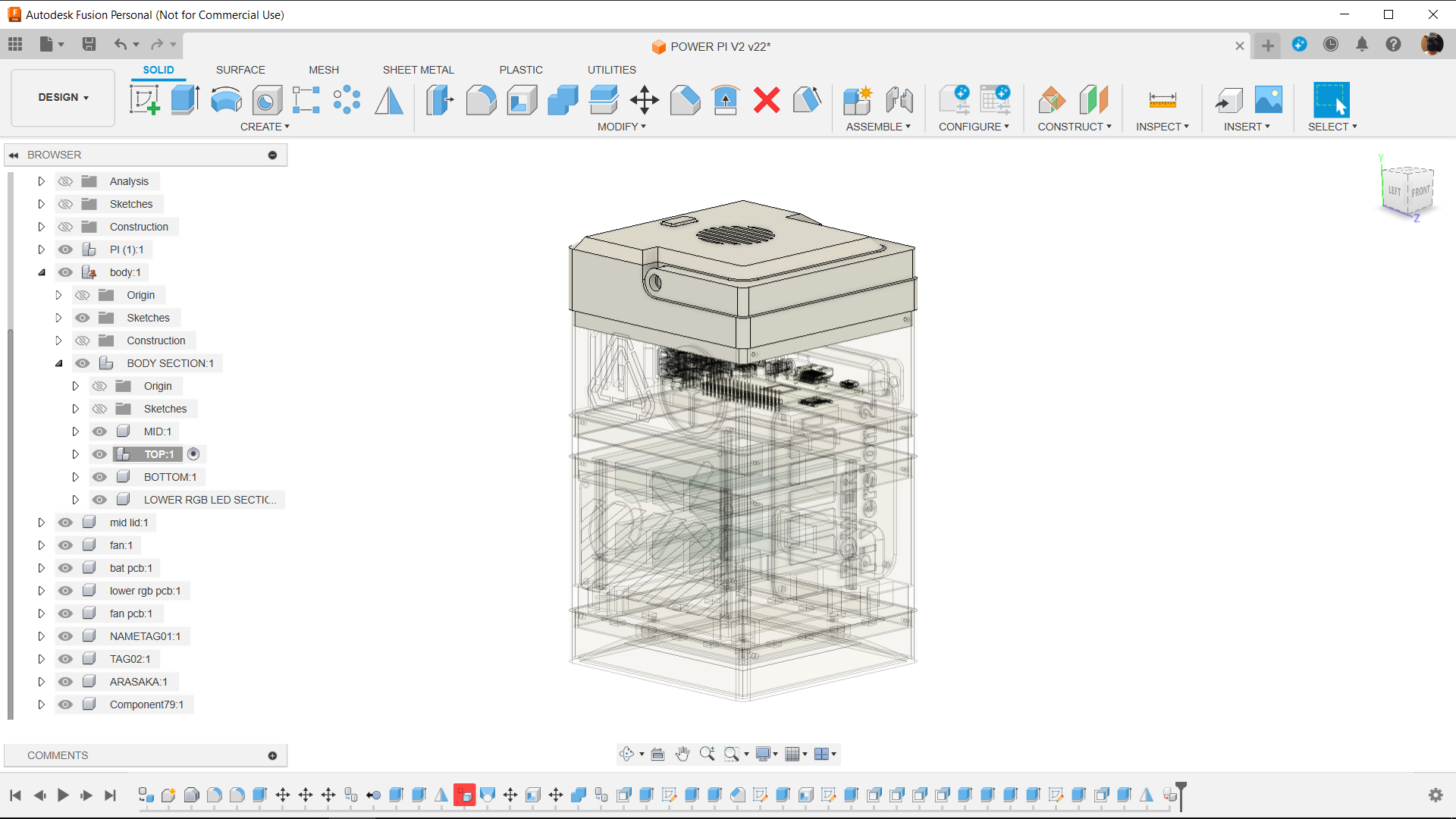Select the Combine tool

[x=563, y=99]
